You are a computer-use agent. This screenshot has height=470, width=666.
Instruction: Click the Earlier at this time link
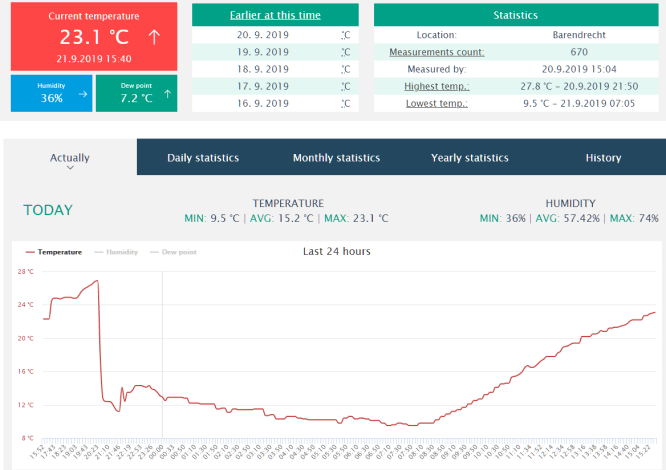click(274, 15)
